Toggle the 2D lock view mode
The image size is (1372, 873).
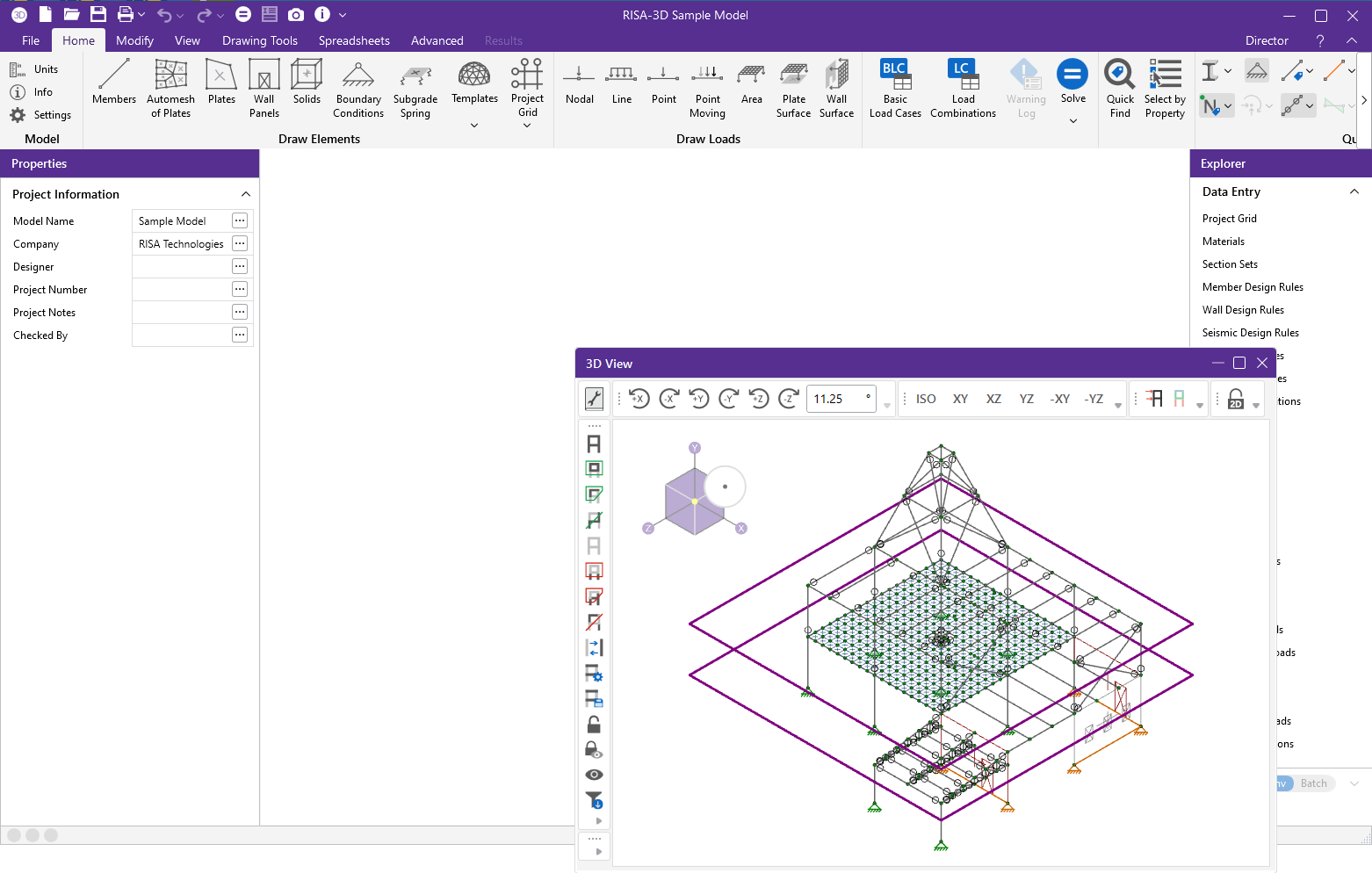click(1236, 399)
